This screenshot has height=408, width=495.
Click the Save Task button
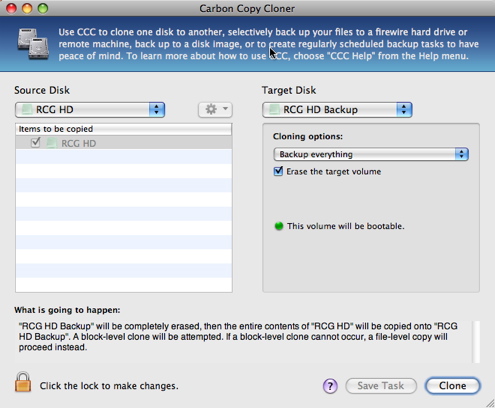point(381,386)
